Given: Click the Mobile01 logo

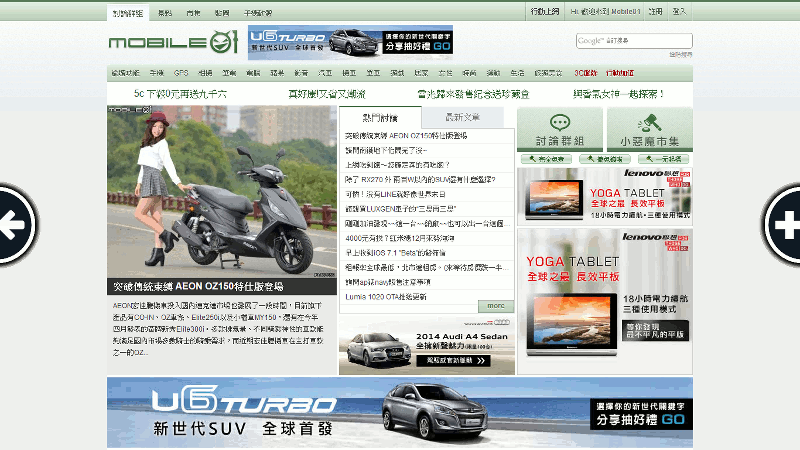Looking at the screenshot, I should (173, 42).
